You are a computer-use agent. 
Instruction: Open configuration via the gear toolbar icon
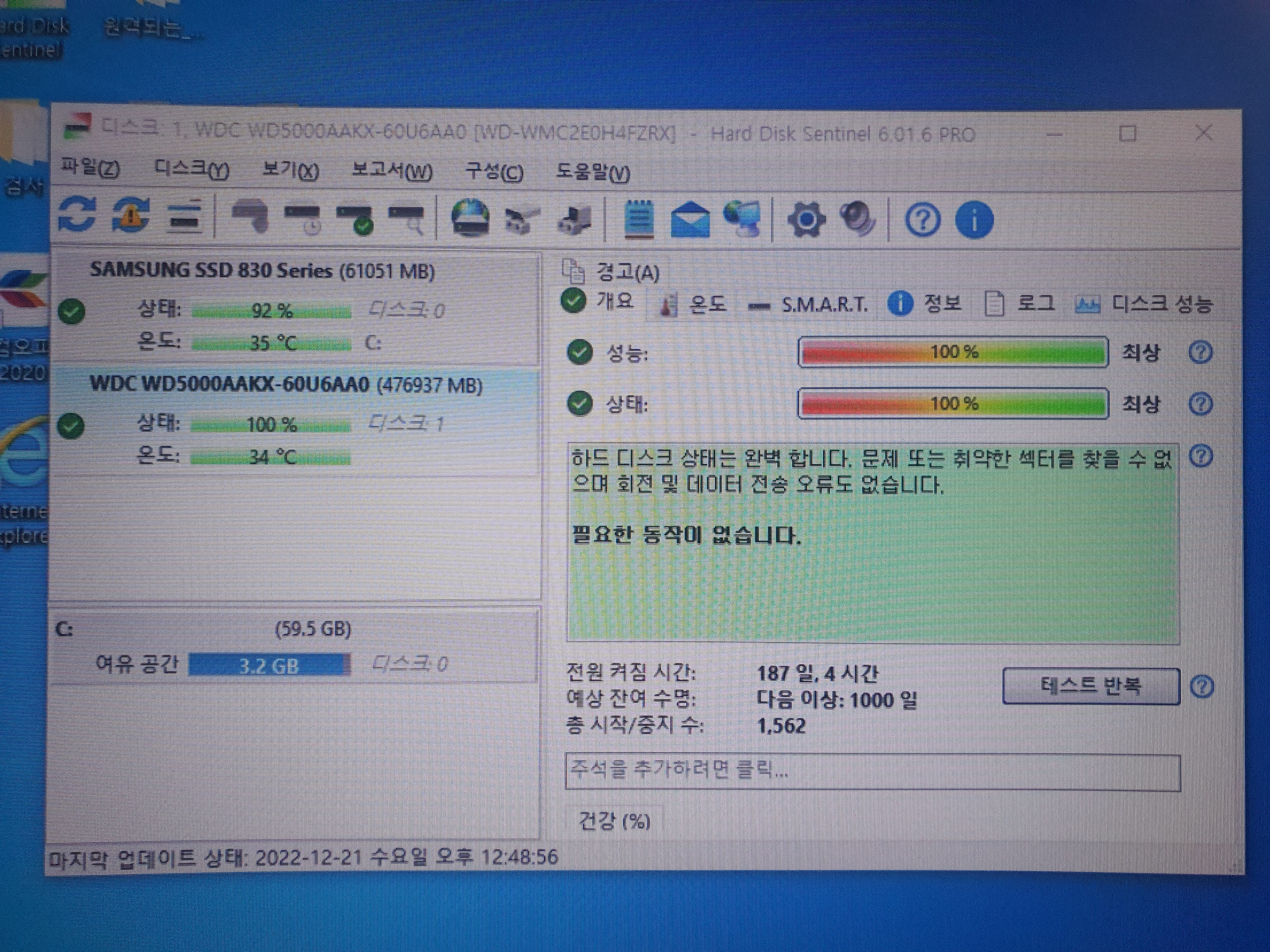click(x=806, y=219)
